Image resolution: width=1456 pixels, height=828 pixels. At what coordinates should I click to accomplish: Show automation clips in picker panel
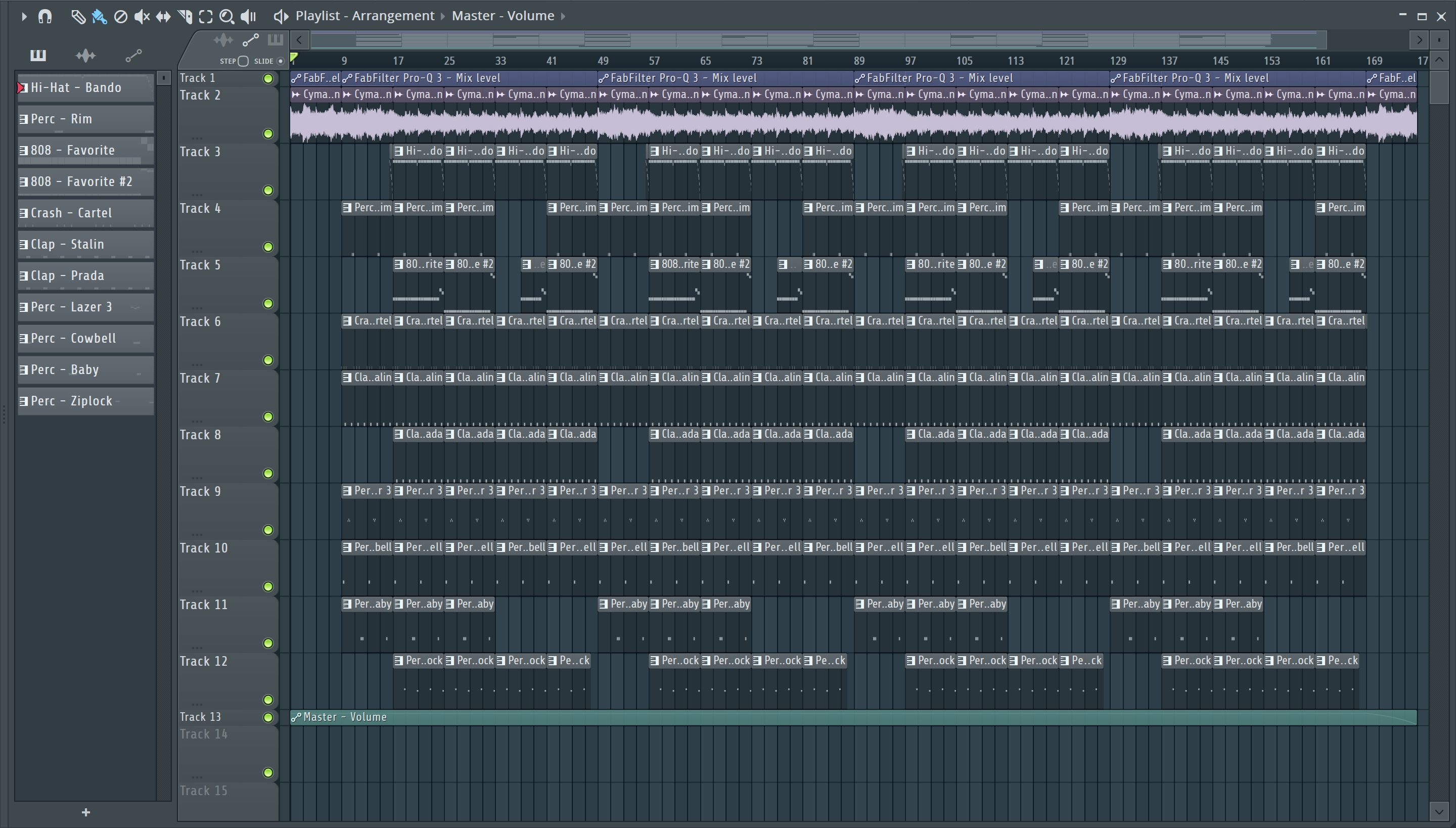(x=133, y=55)
